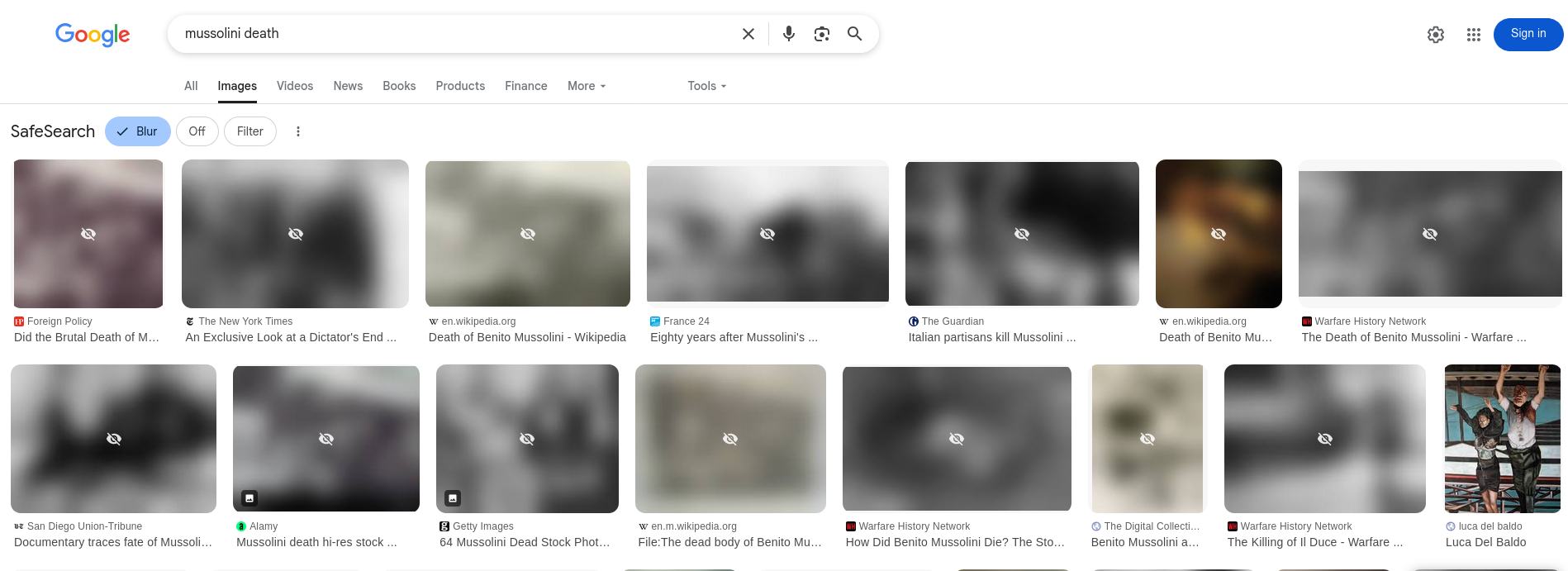Image resolution: width=1568 pixels, height=571 pixels.
Task: Open 'An Exclusive Look at a Dictator's End' link
Action: (291, 337)
